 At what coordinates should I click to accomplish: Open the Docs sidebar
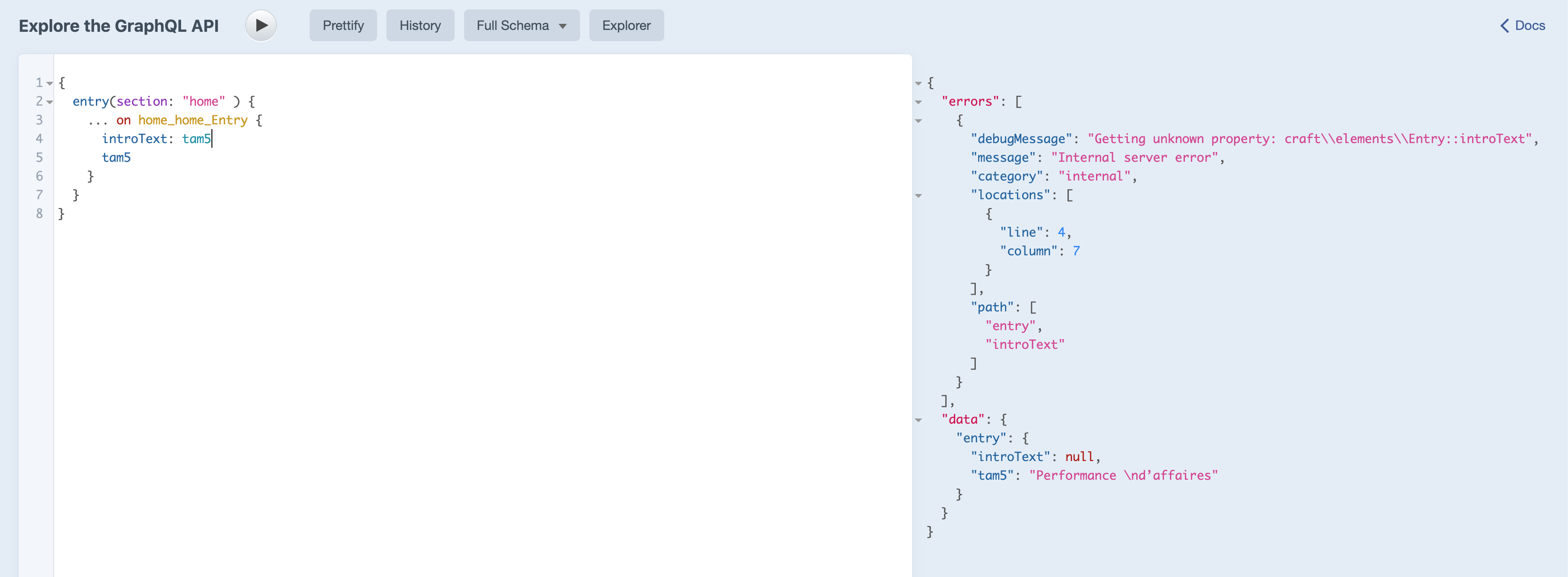[x=1522, y=26]
